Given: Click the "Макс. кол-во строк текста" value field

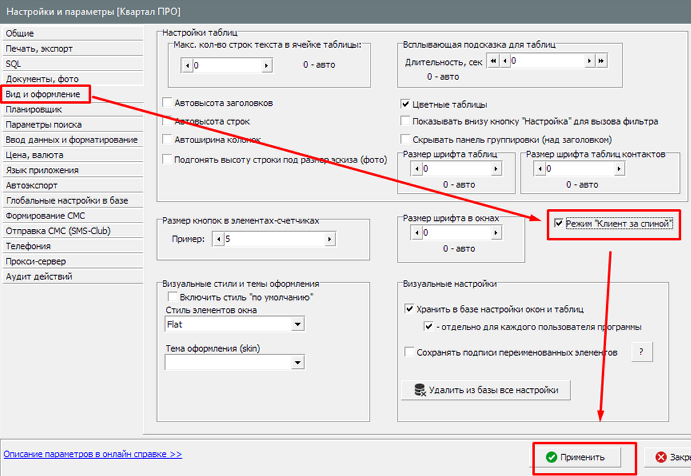Looking at the screenshot, I should point(235,65).
